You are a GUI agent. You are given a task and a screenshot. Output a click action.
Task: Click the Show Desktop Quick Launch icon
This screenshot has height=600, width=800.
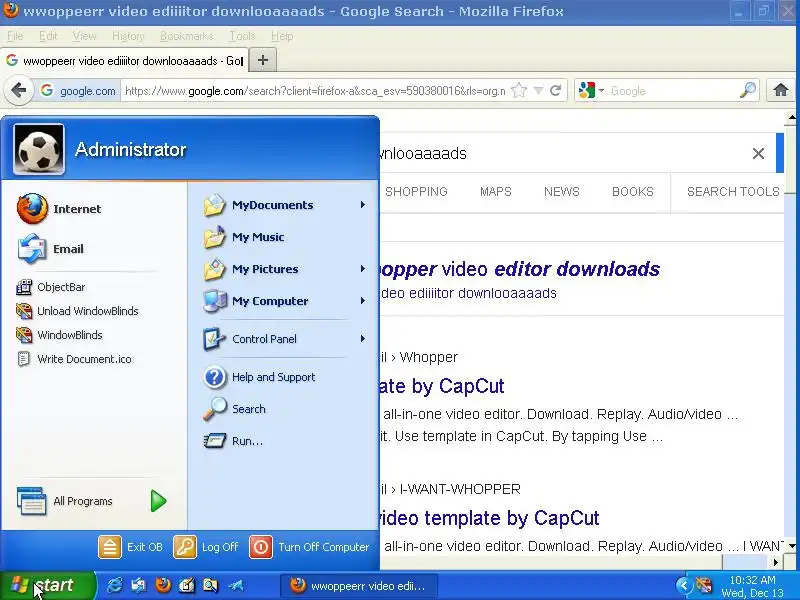point(138,585)
